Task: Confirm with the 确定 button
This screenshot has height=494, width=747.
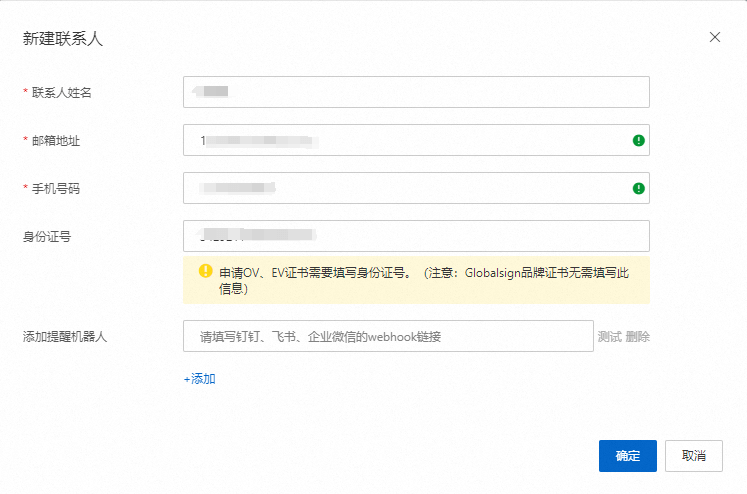Action: click(x=627, y=456)
